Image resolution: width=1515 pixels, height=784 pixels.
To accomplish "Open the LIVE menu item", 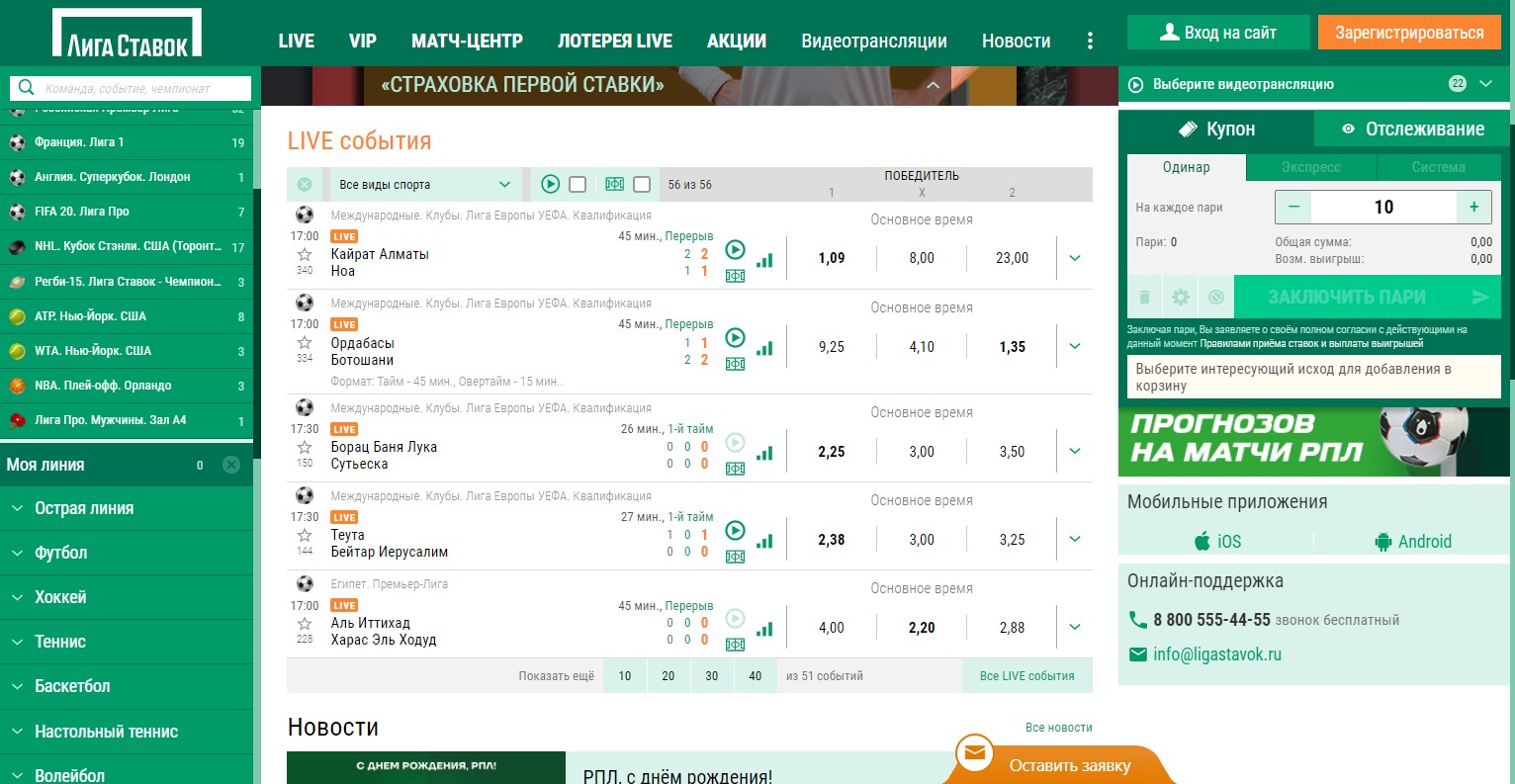I will click(x=297, y=41).
